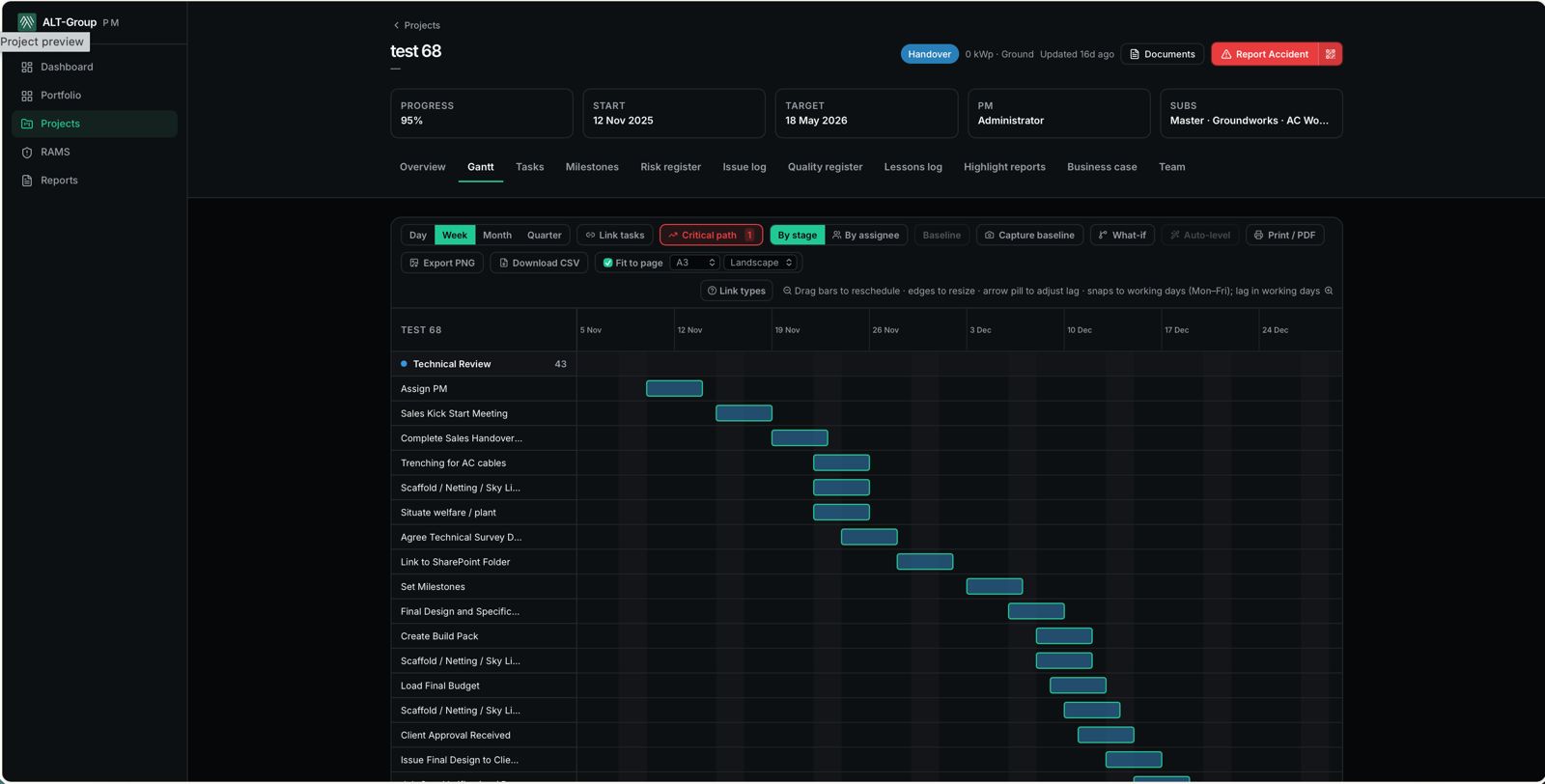Click the Handover status badge
The width and height of the screenshot is (1545, 784).
(x=929, y=54)
